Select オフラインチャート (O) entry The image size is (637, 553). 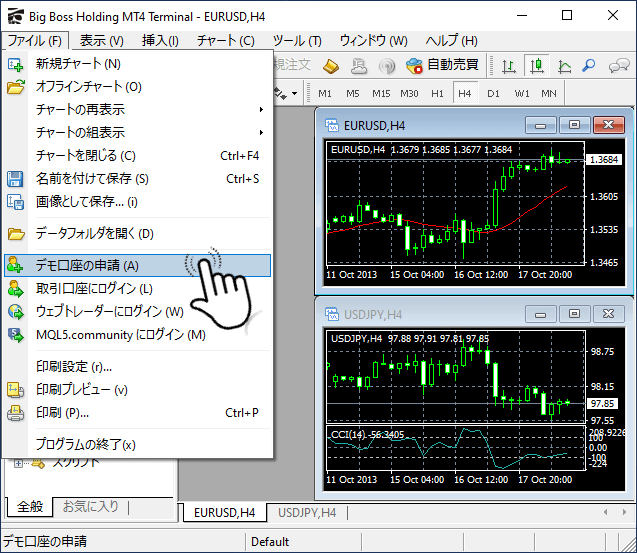pyautogui.click(x=137, y=87)
